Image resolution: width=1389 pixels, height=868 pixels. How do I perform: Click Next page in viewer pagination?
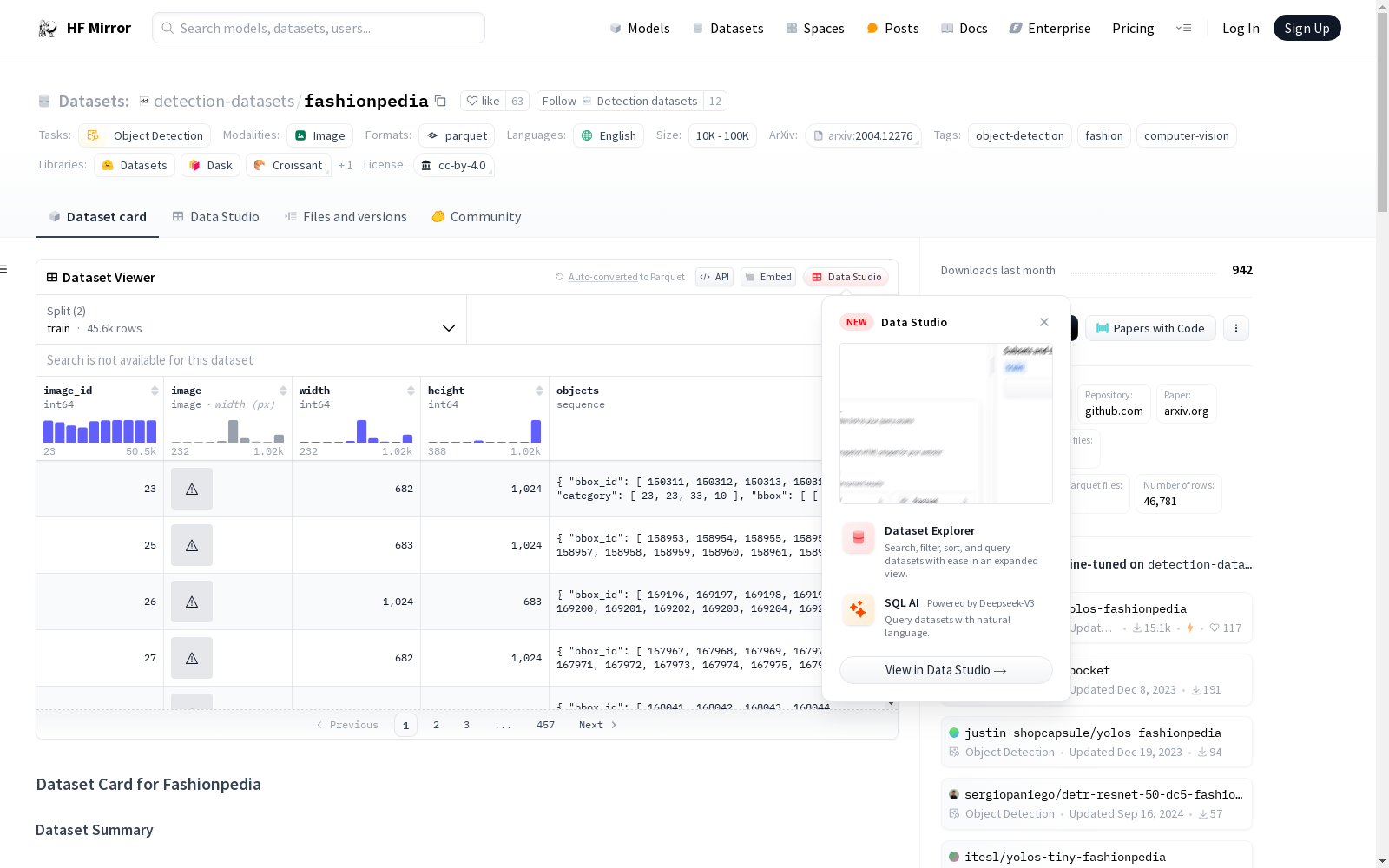click(x=597, y=725)
